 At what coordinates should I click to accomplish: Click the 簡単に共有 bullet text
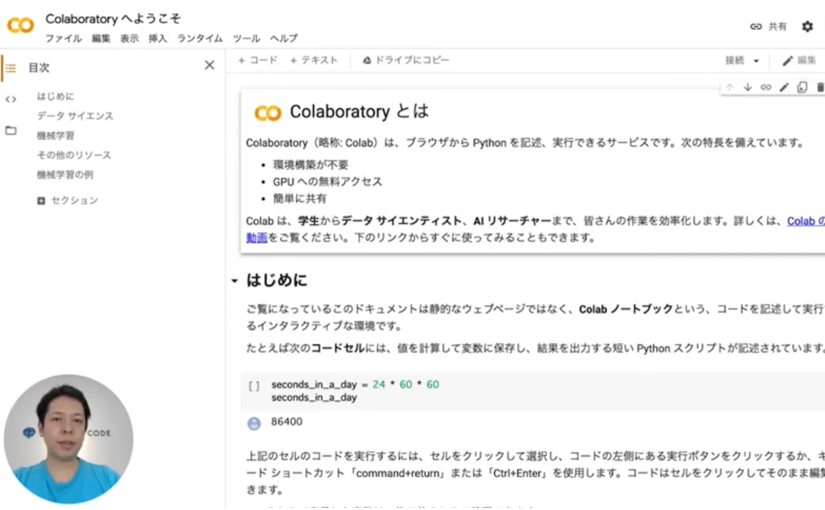[299, 198]
